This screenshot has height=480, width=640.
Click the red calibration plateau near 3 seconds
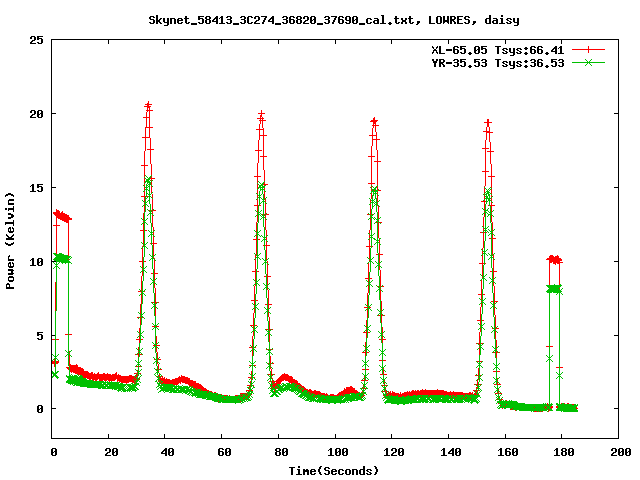(62, 216)
